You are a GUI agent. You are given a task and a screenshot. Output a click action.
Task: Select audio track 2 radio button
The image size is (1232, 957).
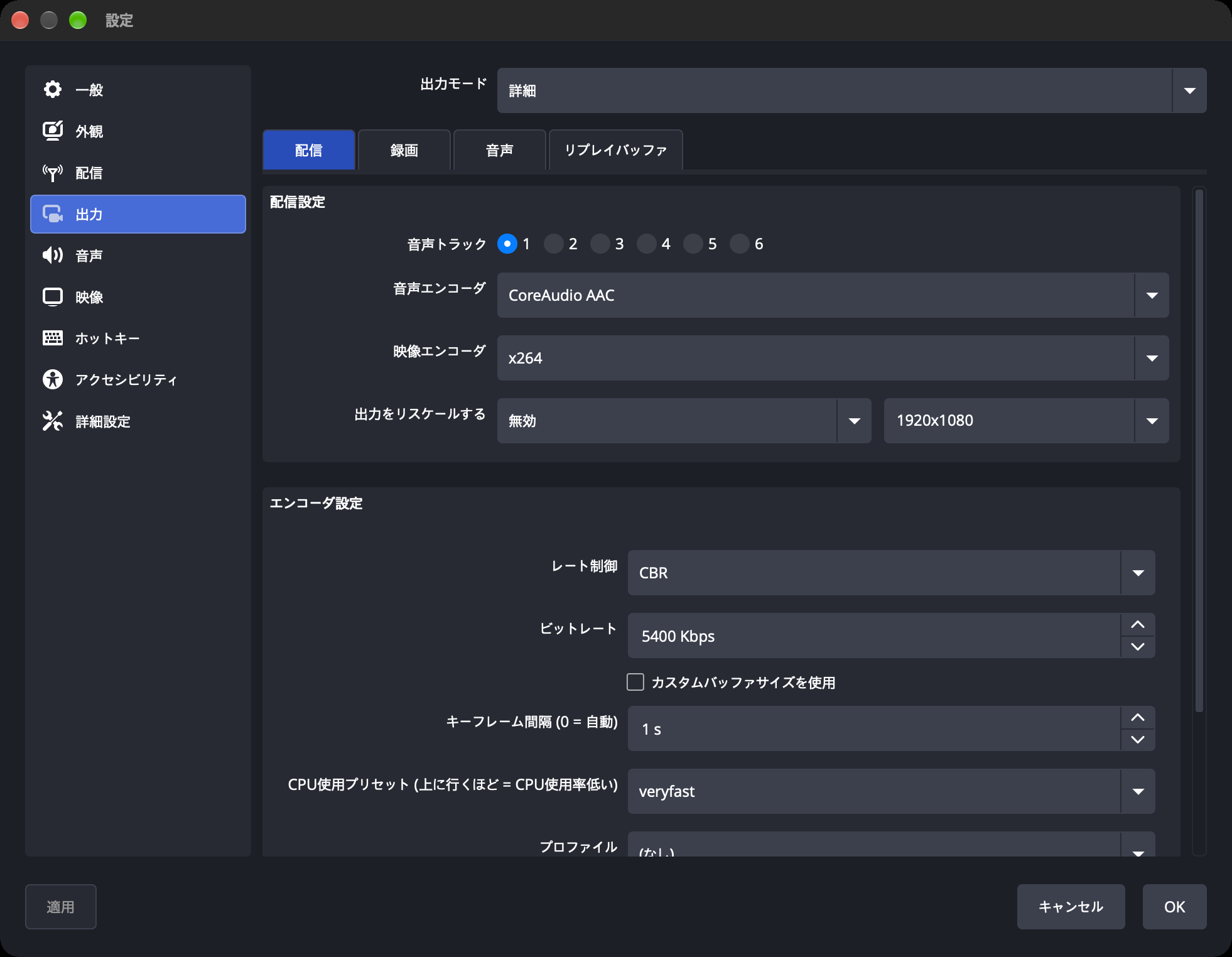click(x=554, y=244)
